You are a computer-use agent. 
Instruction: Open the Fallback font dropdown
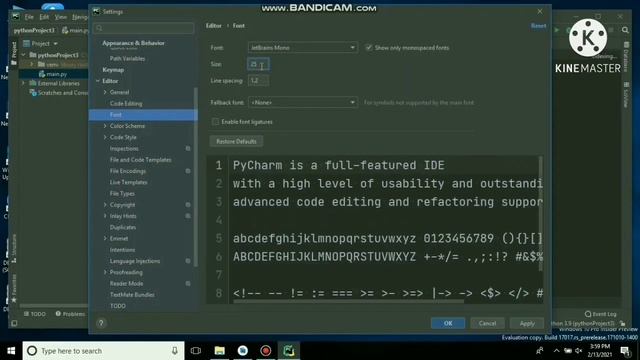tap(302, 102)
